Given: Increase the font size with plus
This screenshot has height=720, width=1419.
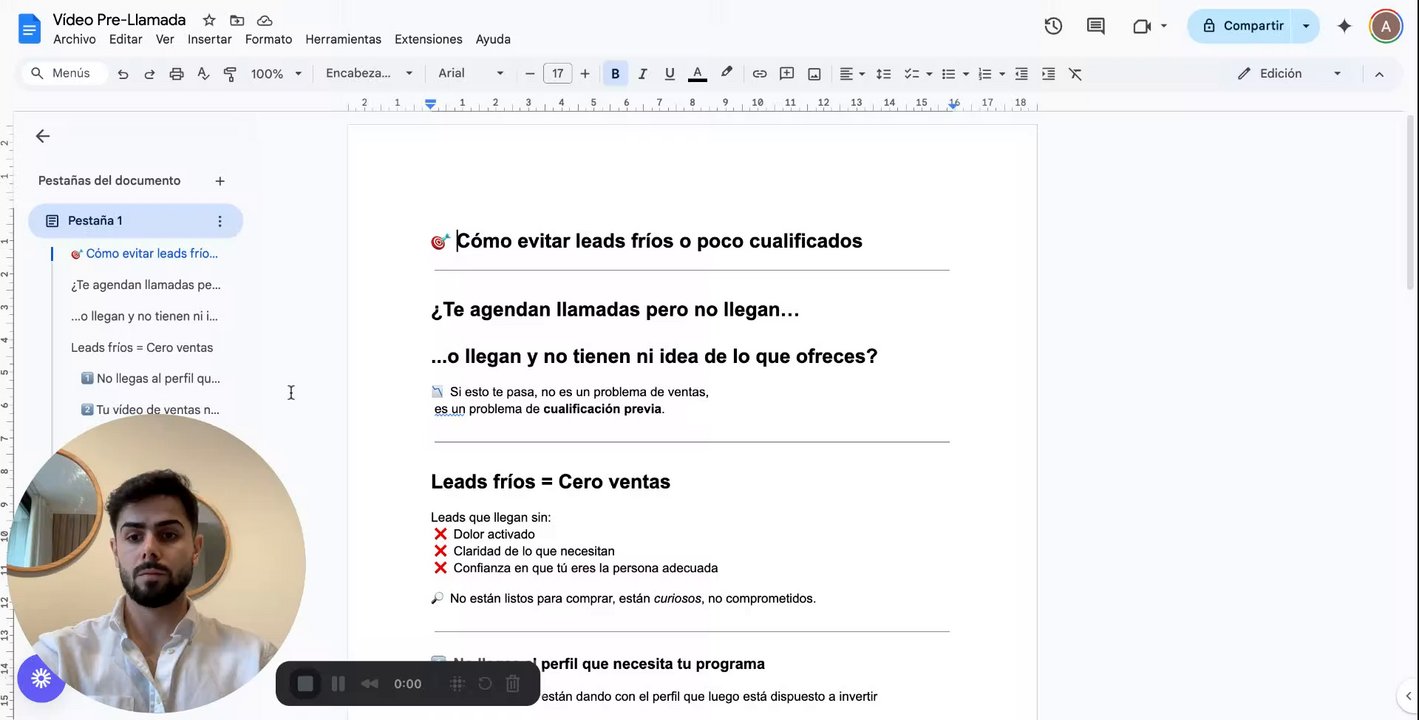Looking at the screenshot, I should [585, 74].
